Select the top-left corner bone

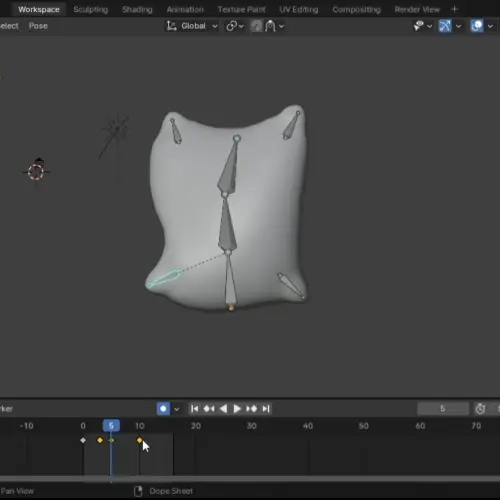176,131
